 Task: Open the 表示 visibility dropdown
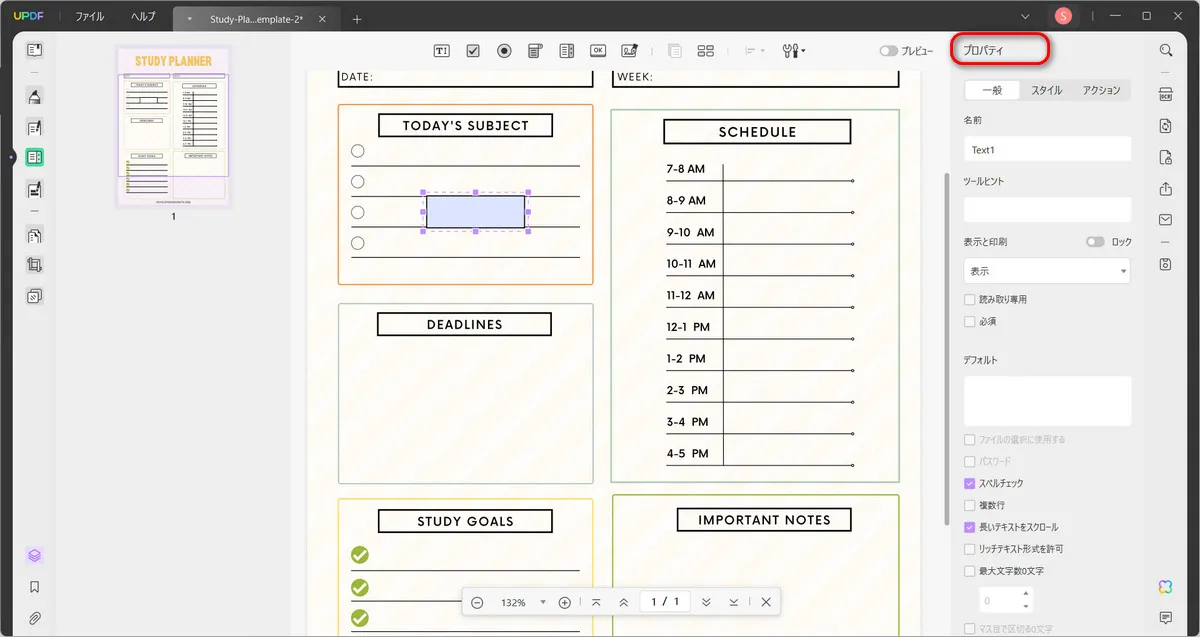pyautogui.click(x=1047, y=271)
